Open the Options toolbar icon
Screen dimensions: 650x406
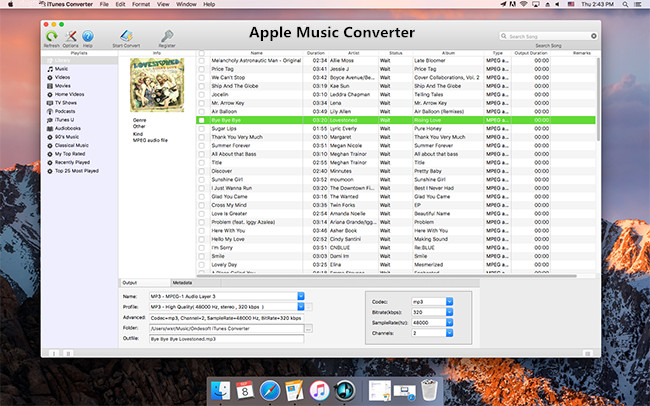coord(71,36)
